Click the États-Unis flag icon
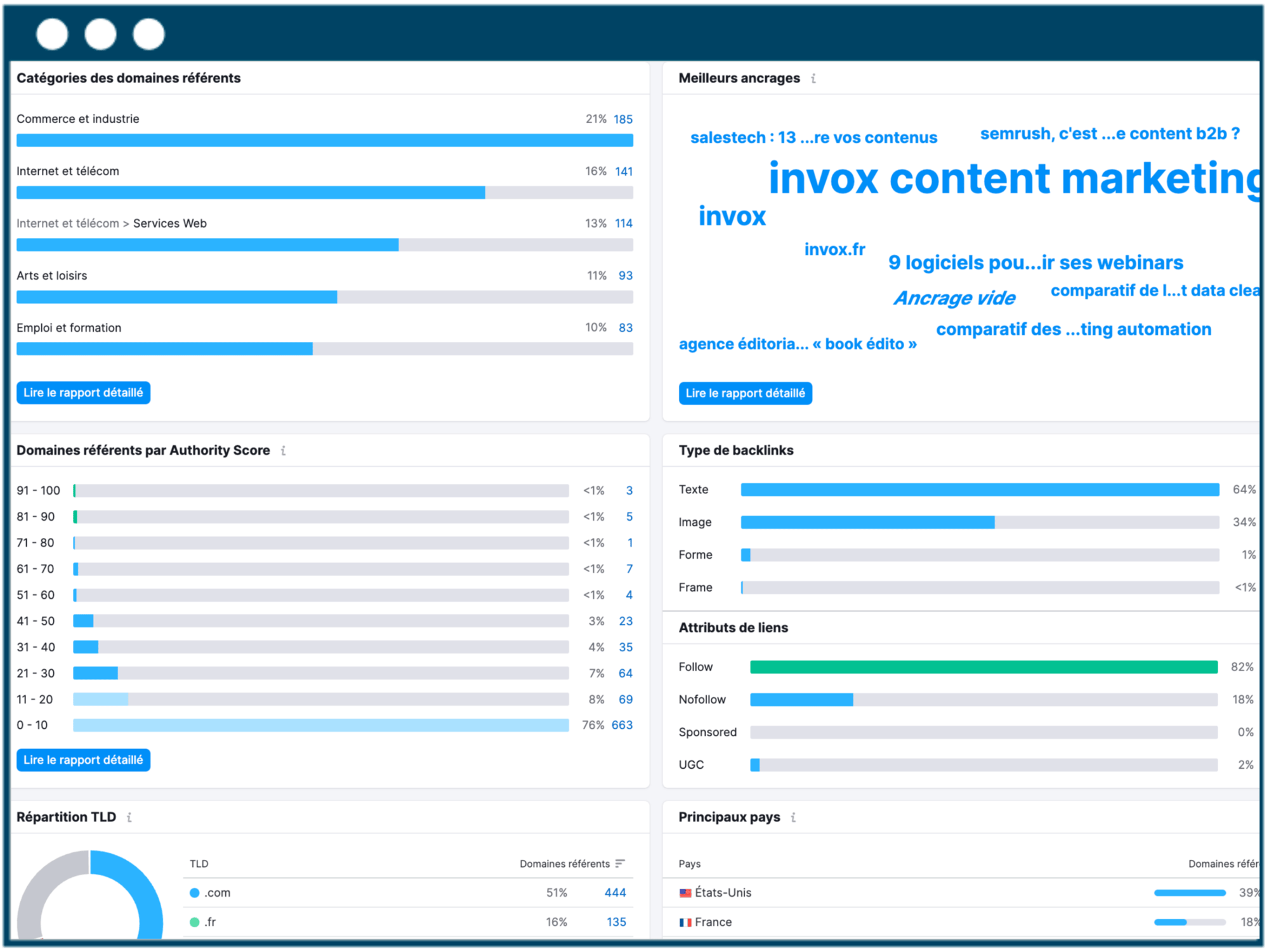1269x952 pixels. pos(685,893)
